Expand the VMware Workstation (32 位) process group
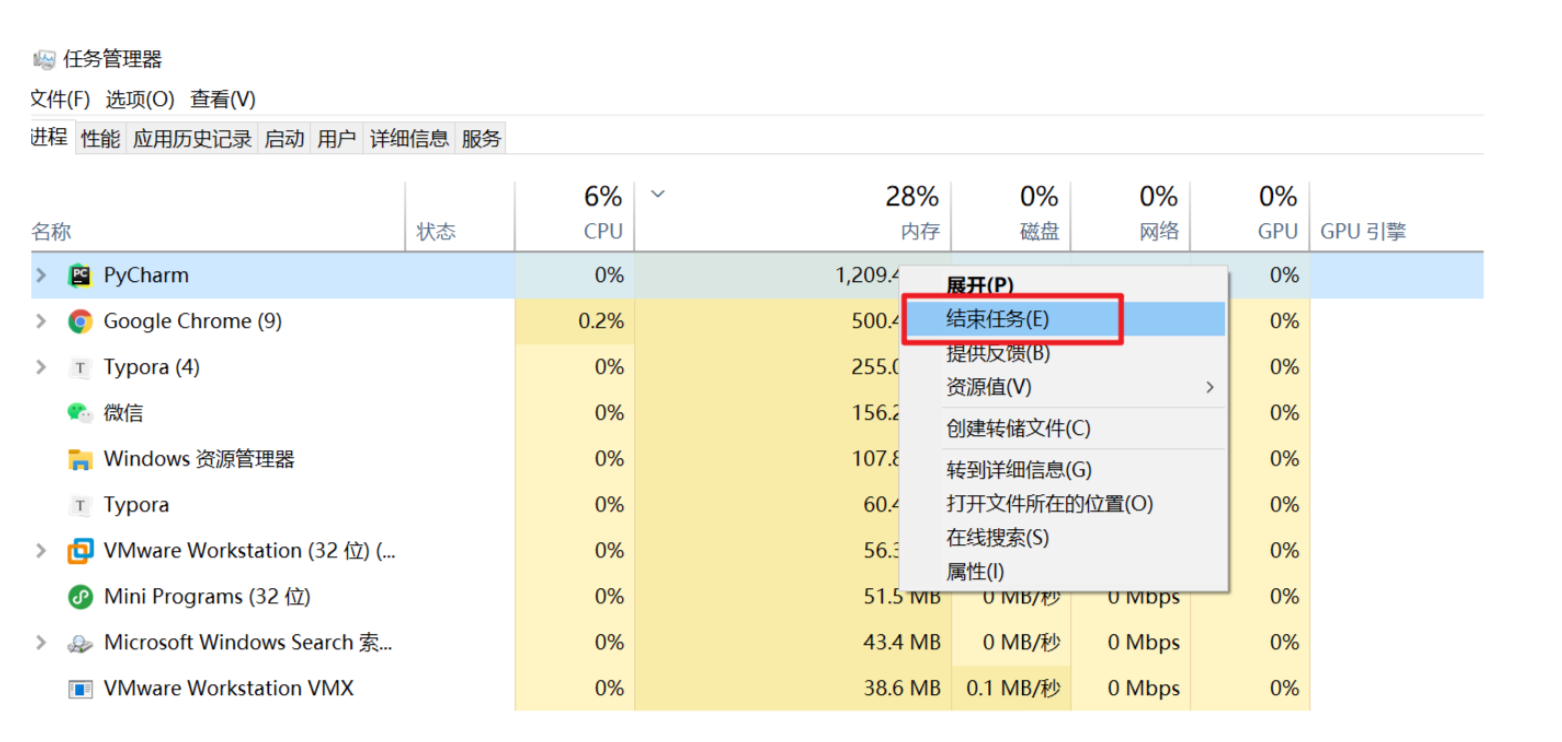 pyautogui.click(x=41, y=551)
